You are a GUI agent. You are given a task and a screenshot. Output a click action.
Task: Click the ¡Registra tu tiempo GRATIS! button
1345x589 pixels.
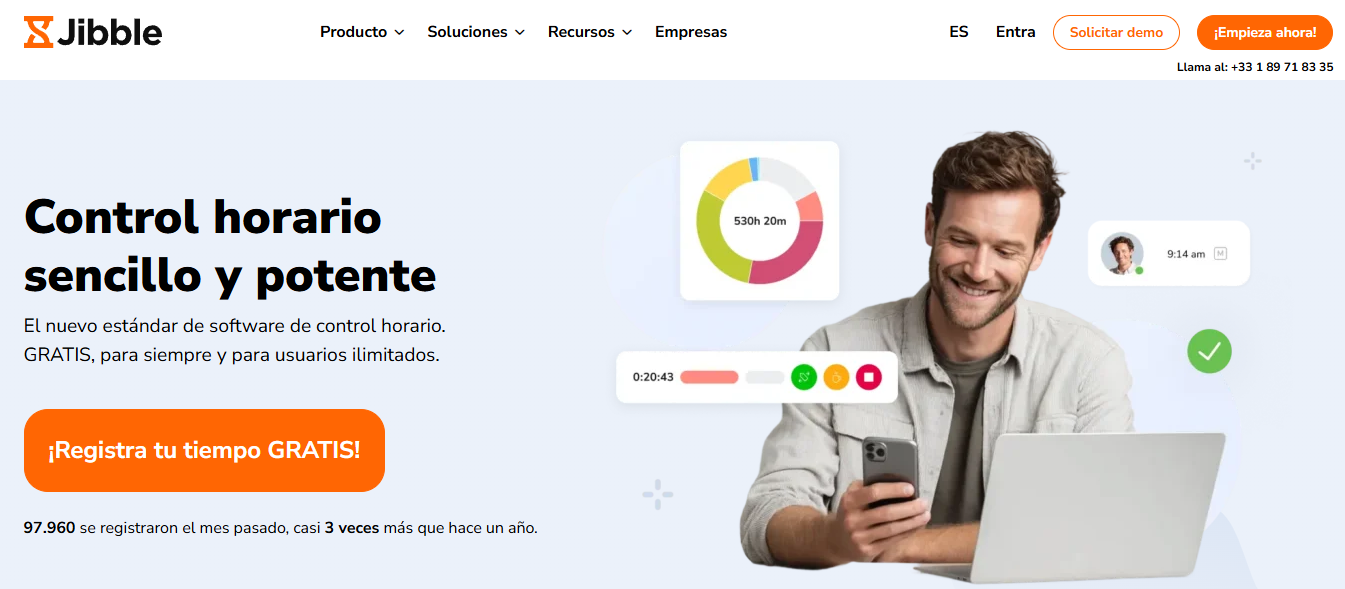tap(204, 450)
